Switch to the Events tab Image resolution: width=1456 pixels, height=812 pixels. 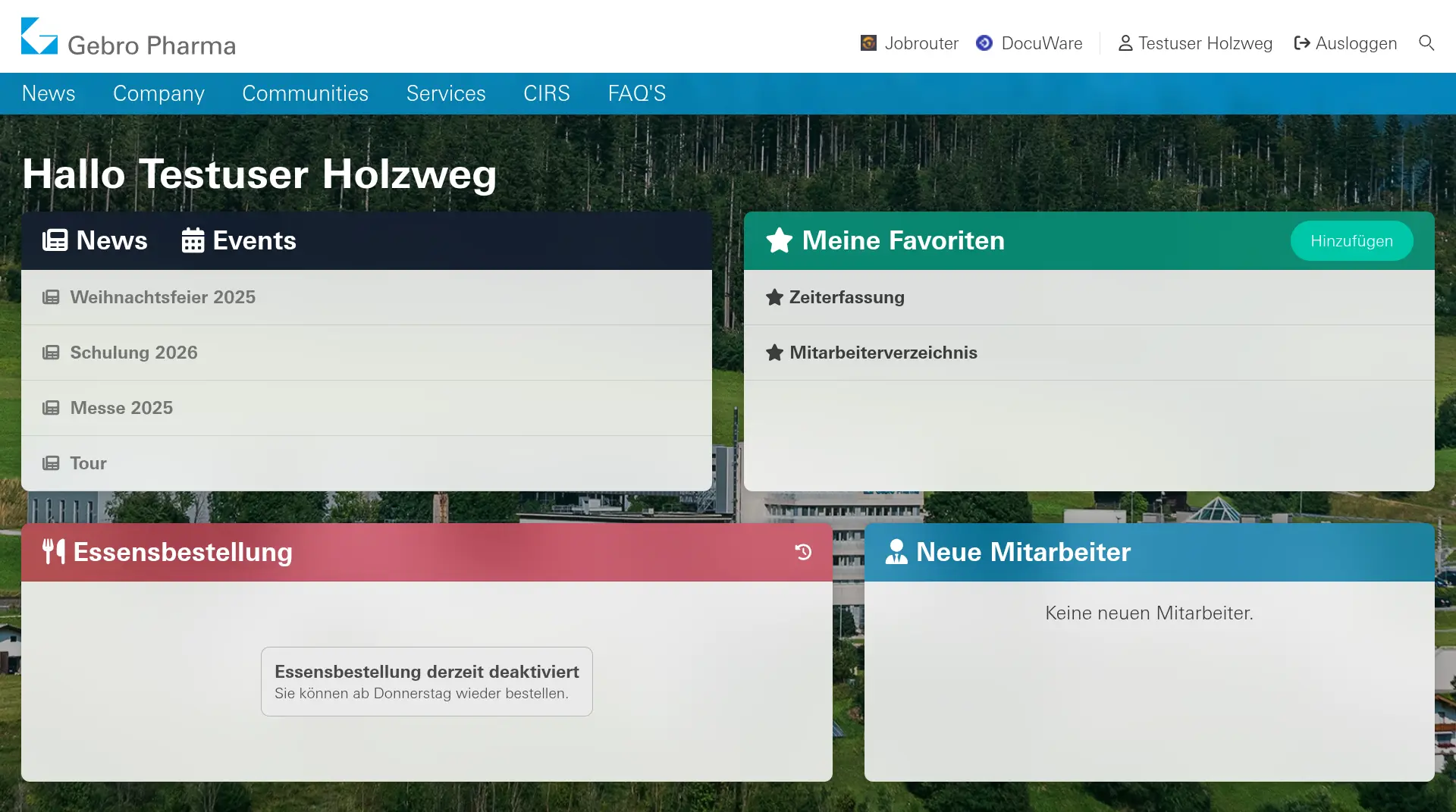click(x=239, y=240)
